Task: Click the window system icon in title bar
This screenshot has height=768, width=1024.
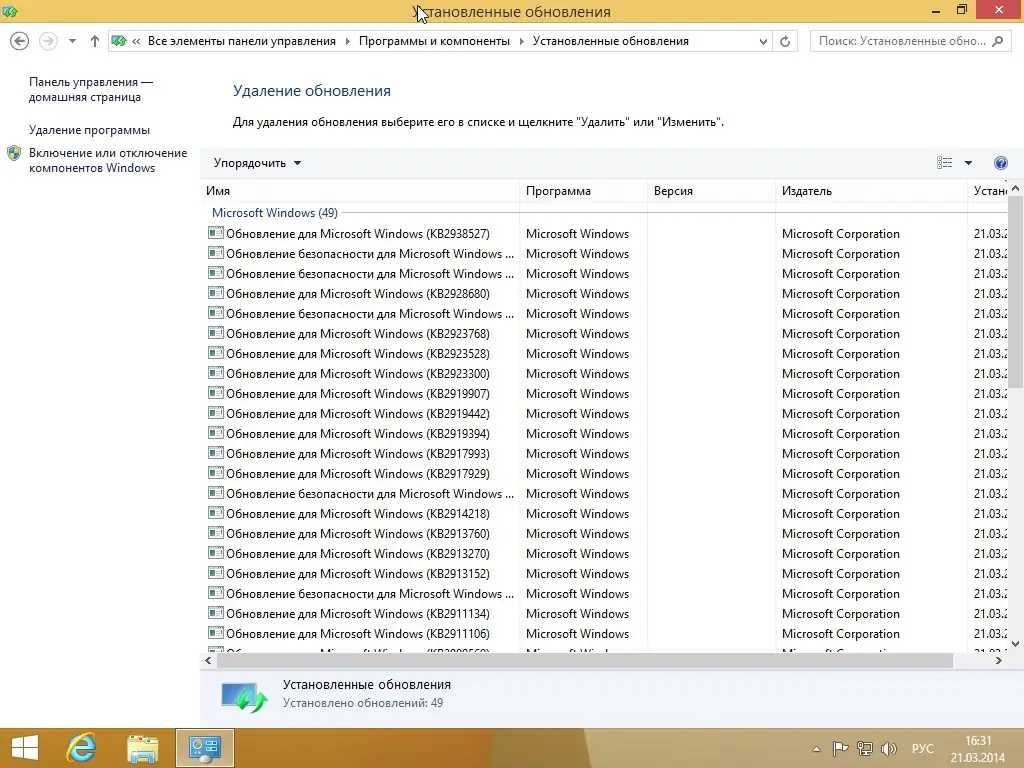Action: tap(10, 11)
